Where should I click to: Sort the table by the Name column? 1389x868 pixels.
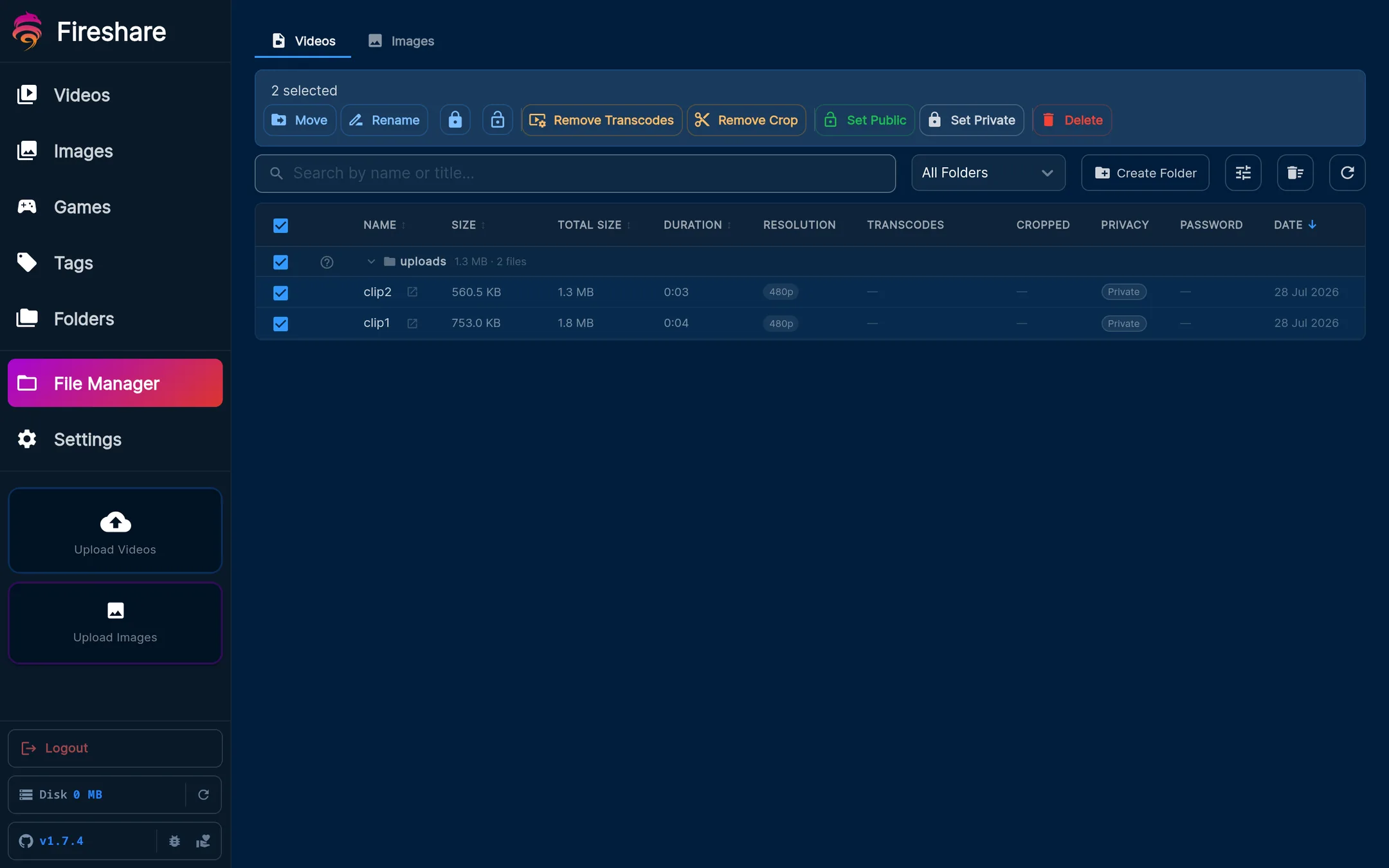(384, 225)
